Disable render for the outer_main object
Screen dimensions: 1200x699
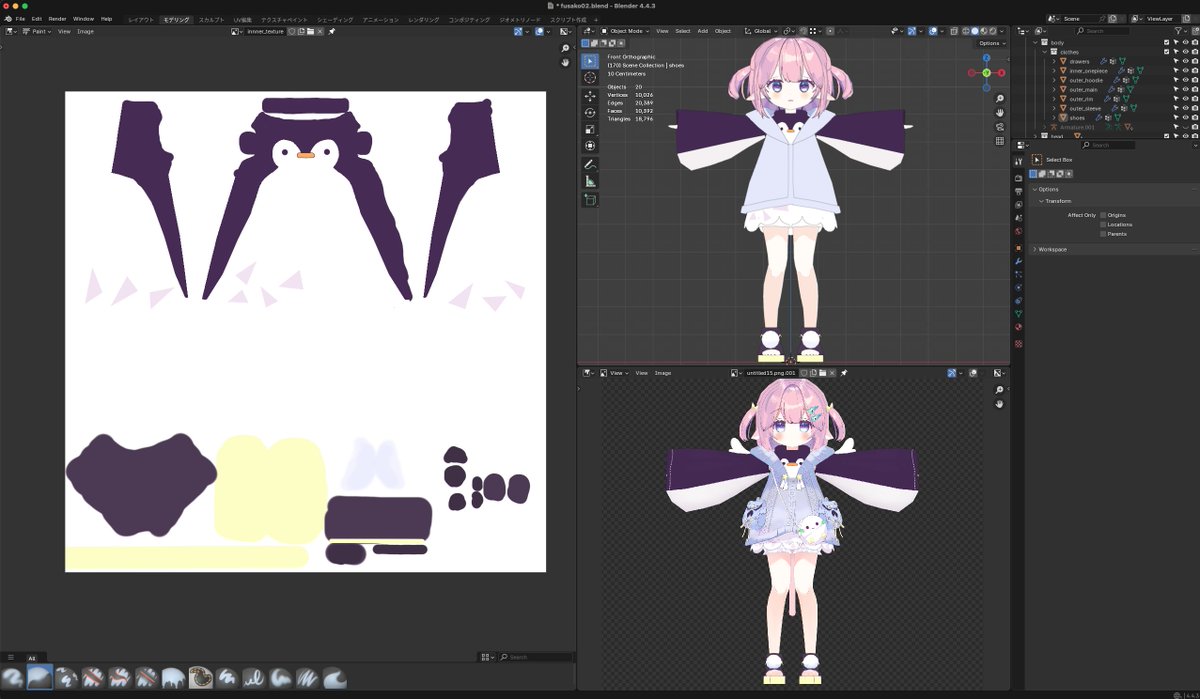pyautogui.click(x=1195, y=90)
